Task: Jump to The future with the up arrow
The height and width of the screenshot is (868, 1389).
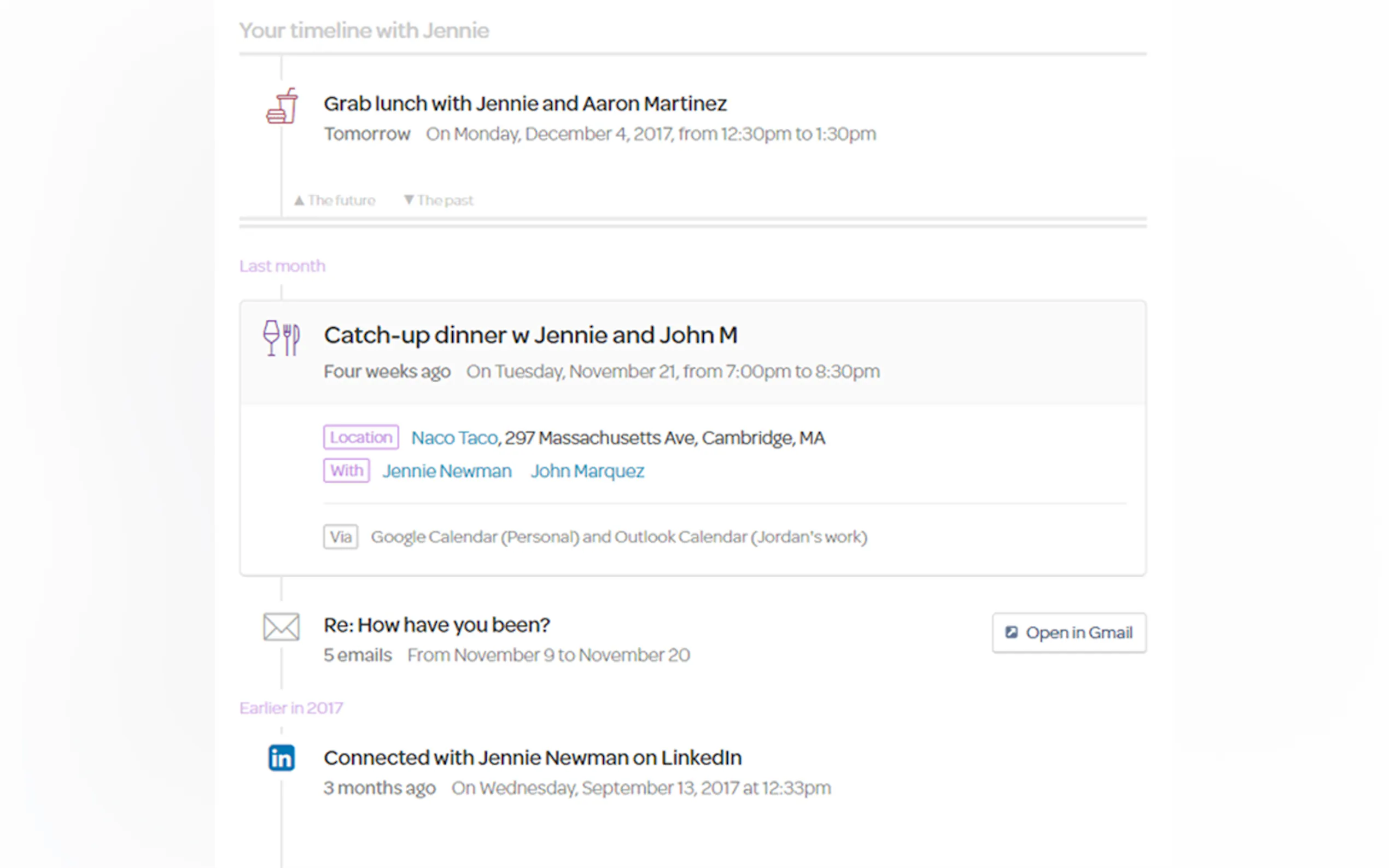Action: click(334, 201)
